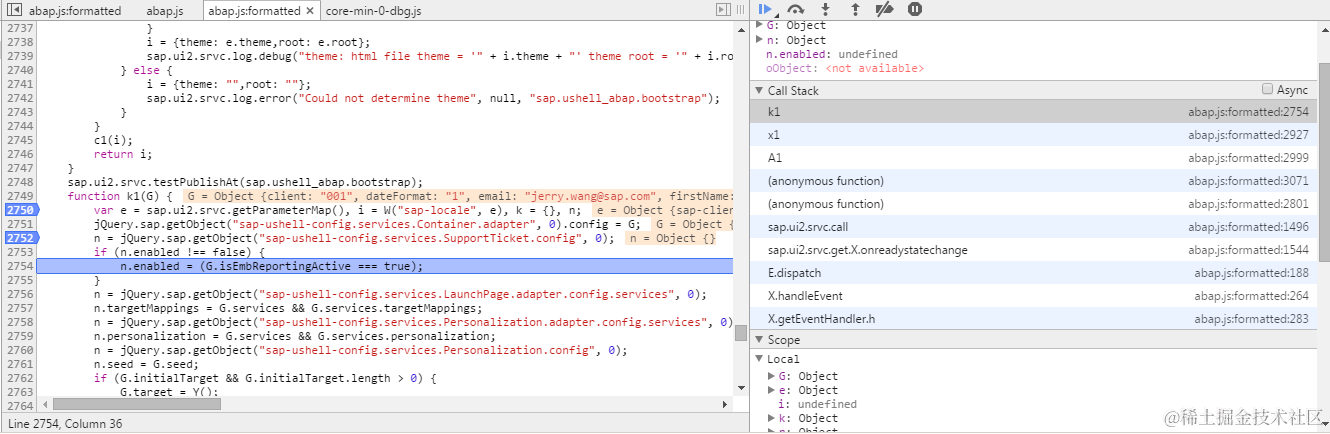This screenshot has height=434, width=1330.
Task: Open the abap.js tab
Action: pos(165,11)
